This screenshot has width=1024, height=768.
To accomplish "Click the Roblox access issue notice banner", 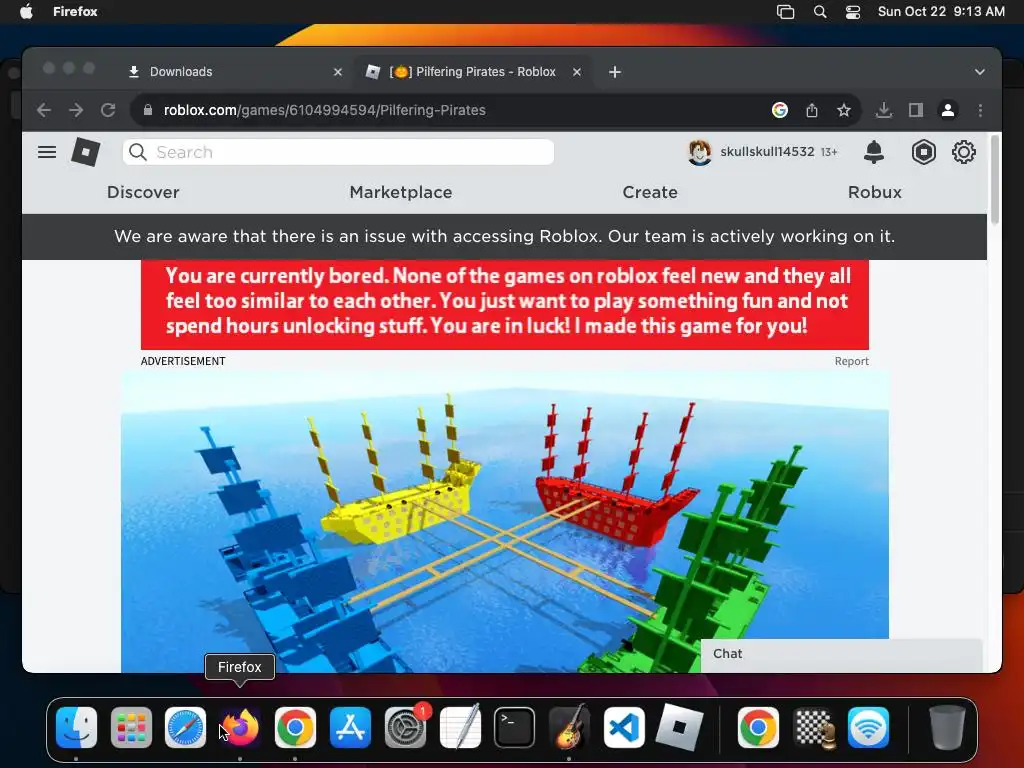I will pyautogui.click(x=504, y=236).
